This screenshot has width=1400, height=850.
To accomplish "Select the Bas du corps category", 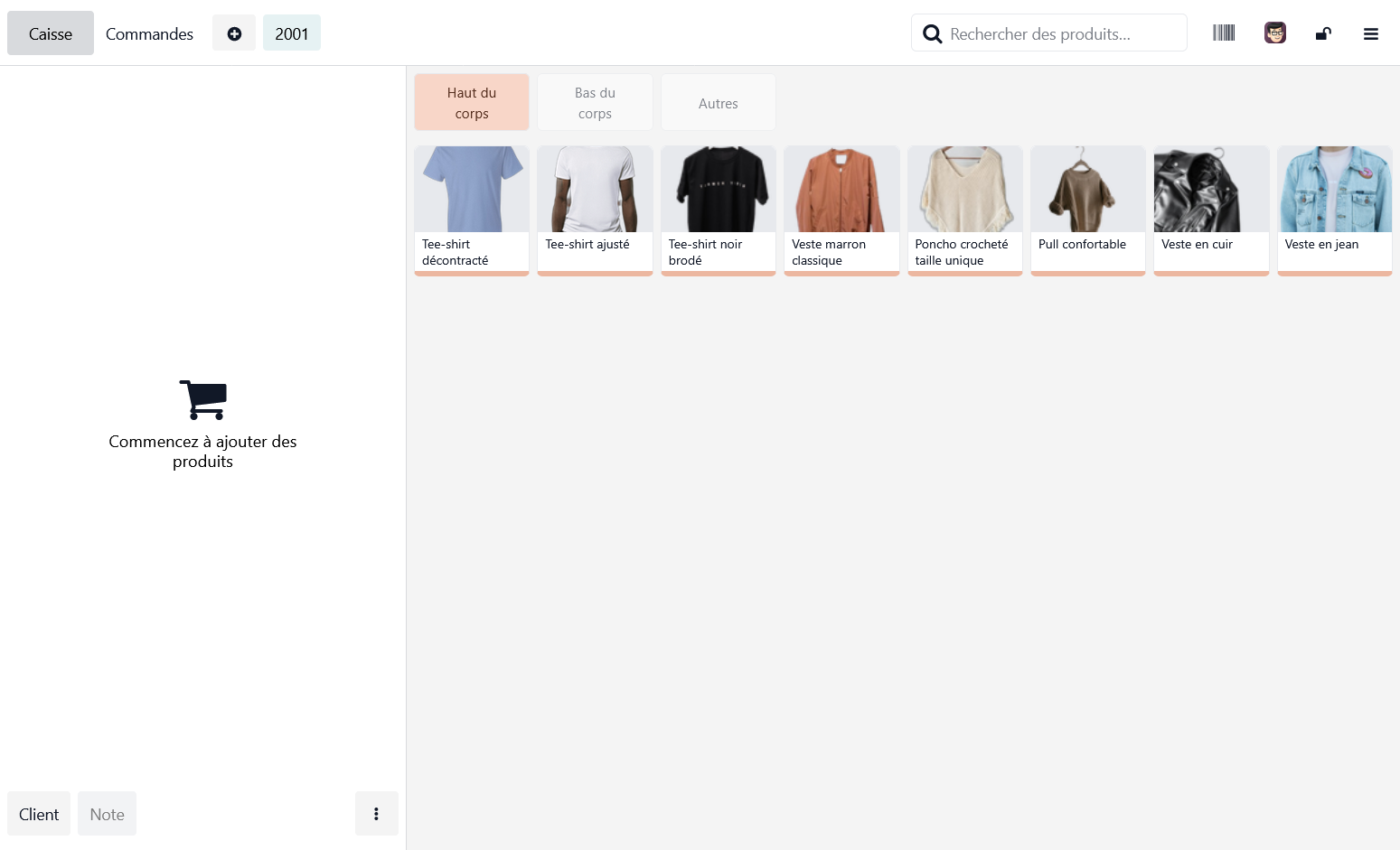I will 595,102.
